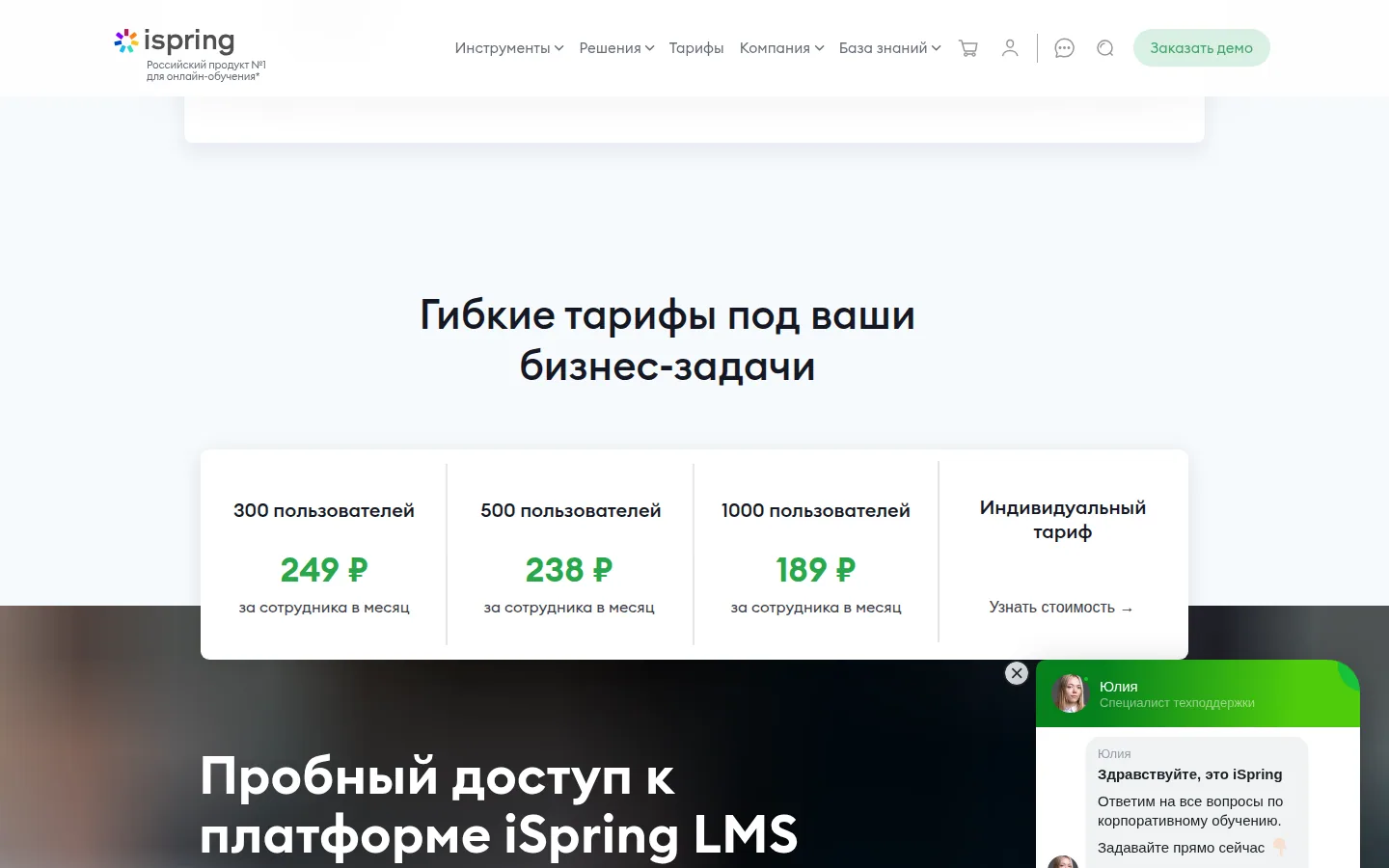Screen dimensions: 1389x868
Task: Select the 300 пользователей plan heading
Action: click(324, 510)
